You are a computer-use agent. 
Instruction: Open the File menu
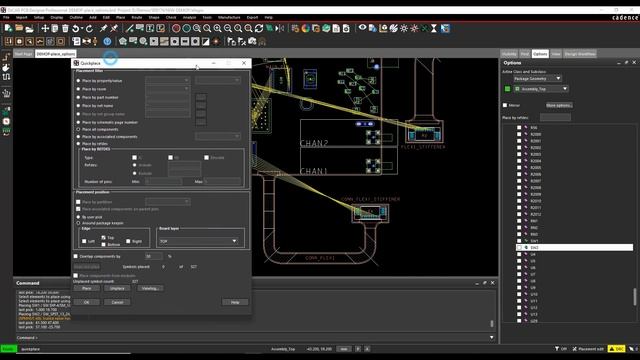(6, 18)
